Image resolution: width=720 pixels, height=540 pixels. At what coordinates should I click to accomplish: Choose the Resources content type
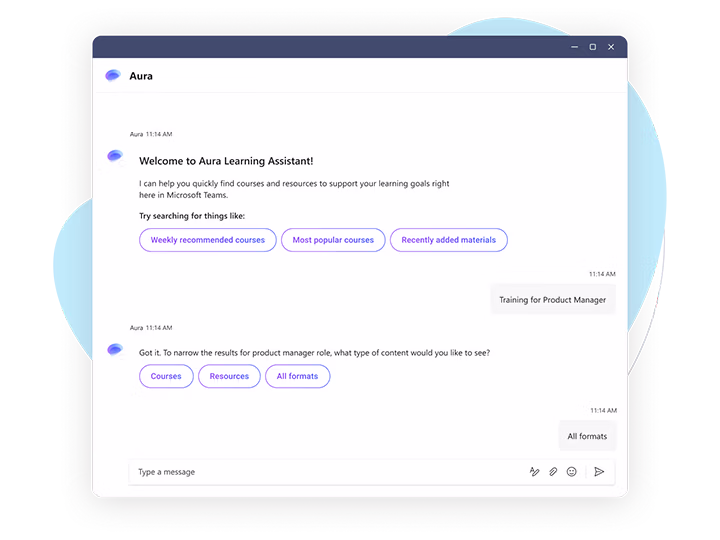tap(229, 376)
